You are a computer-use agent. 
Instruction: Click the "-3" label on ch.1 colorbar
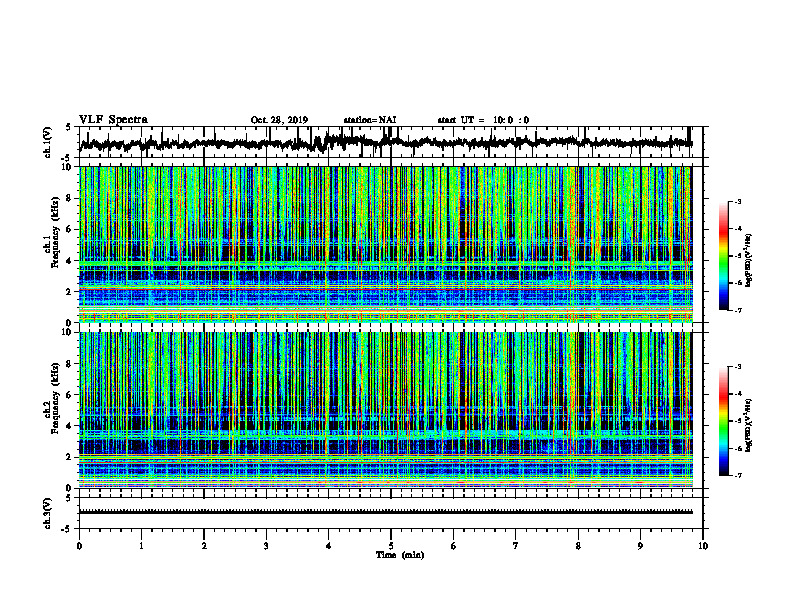click(x=737, y=202)
